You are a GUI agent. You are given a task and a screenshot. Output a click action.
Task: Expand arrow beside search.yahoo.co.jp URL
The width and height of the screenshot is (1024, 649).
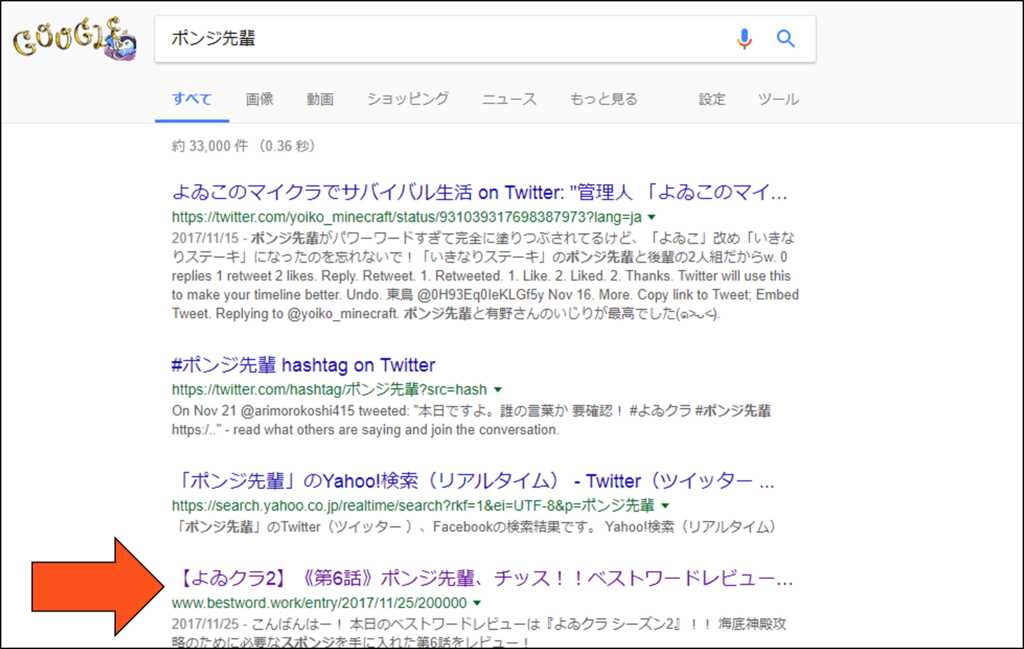pos(665,506)
